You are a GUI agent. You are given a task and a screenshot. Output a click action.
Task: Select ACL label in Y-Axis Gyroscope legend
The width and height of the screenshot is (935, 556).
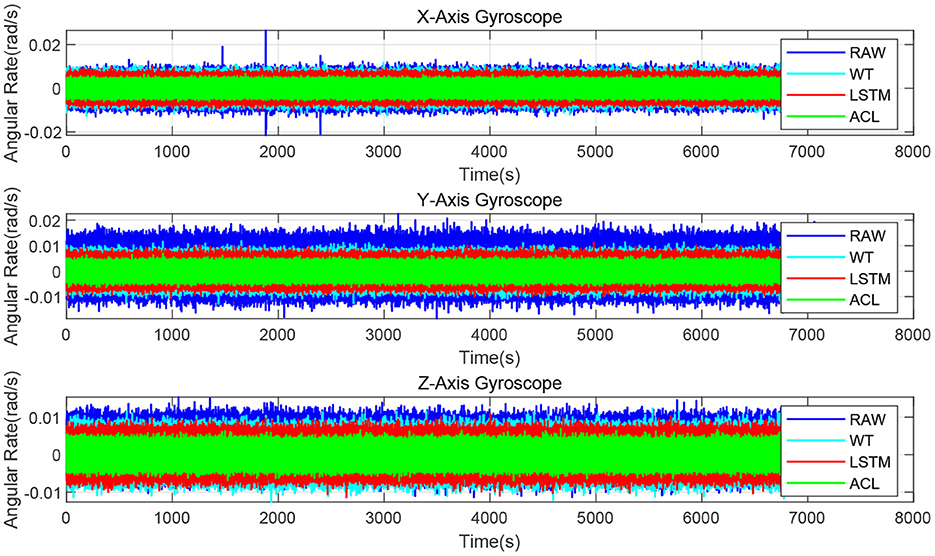tap(864, 300)
